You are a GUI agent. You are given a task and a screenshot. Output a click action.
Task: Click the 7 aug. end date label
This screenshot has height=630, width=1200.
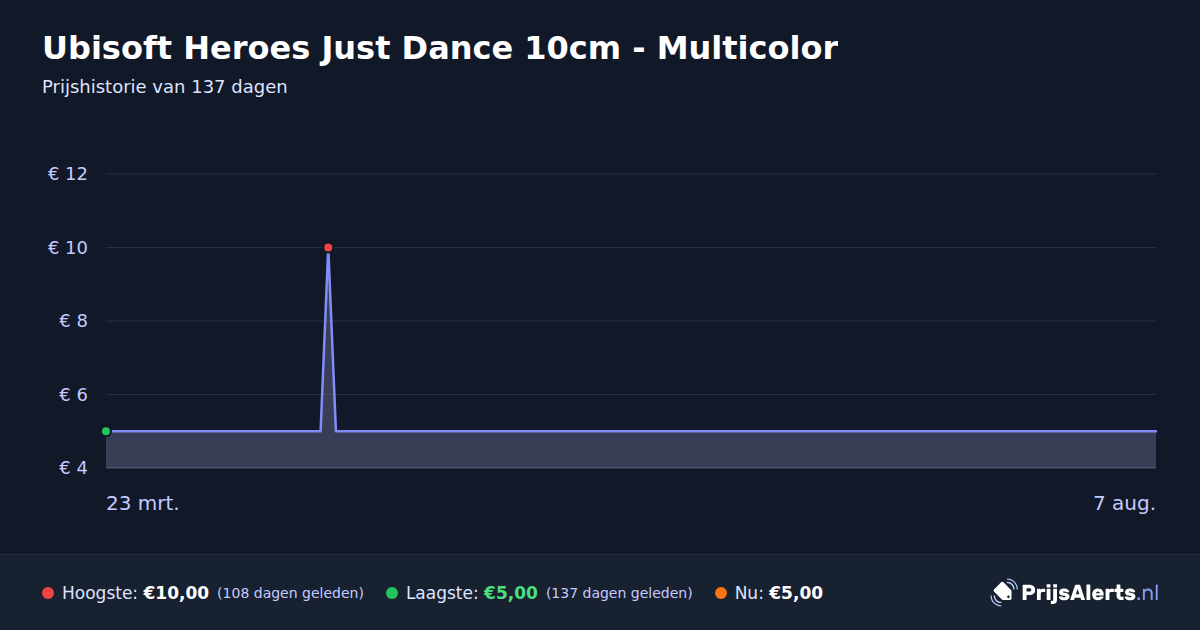click(1124, 504)
